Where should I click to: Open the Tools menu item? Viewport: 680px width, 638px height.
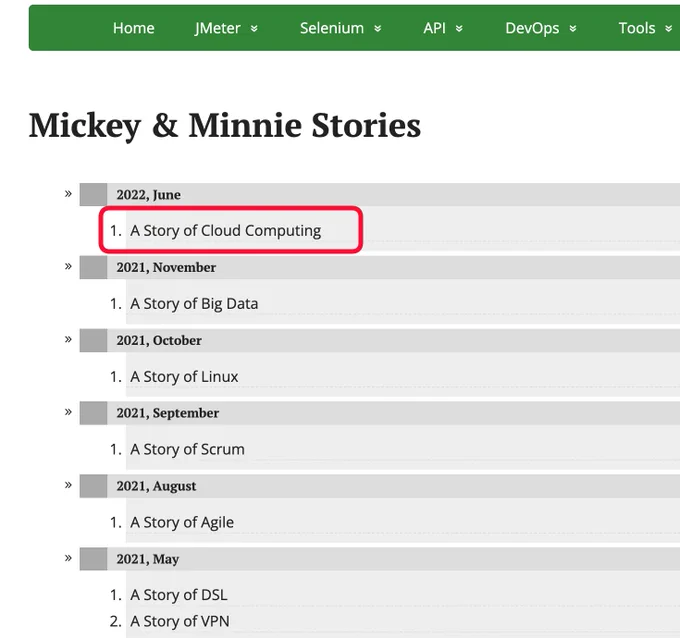coord(637,28)
